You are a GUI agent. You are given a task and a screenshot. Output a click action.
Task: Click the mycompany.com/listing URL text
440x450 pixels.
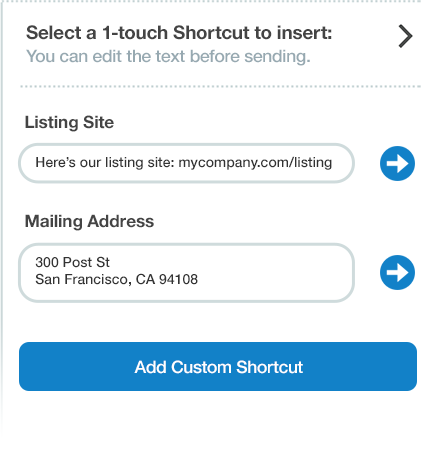coord(255,163)
